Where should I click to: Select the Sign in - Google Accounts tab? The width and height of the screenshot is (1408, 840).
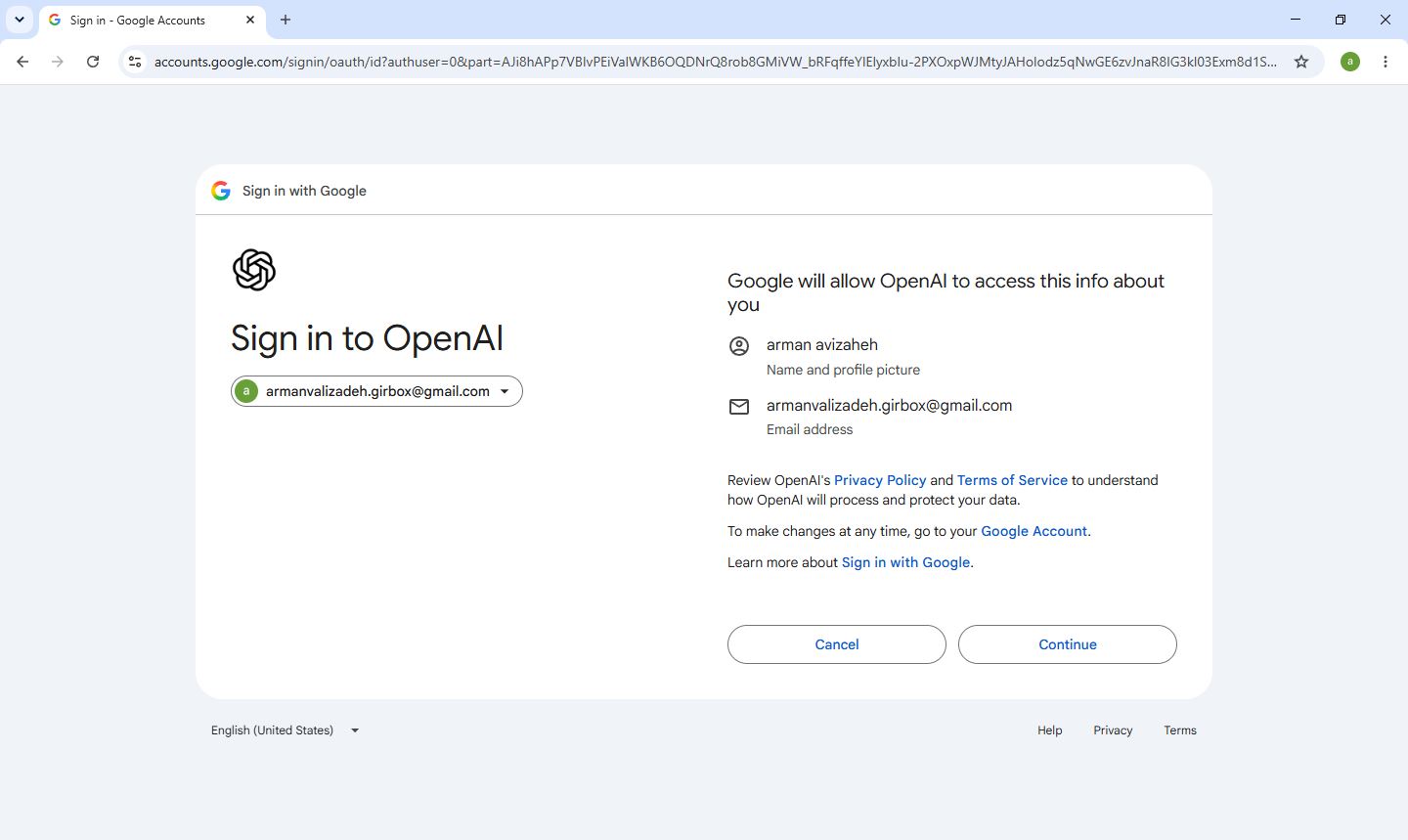coord(153,20)
